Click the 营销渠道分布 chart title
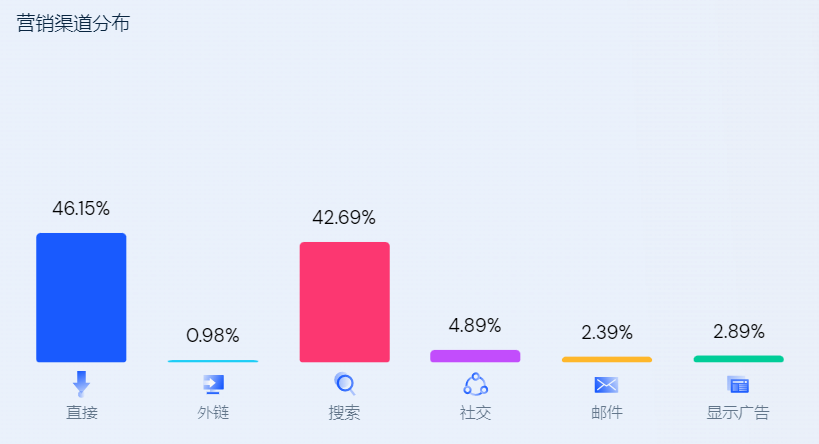Image resolution: width=819 pixels, height=444 pixels. 73,24
